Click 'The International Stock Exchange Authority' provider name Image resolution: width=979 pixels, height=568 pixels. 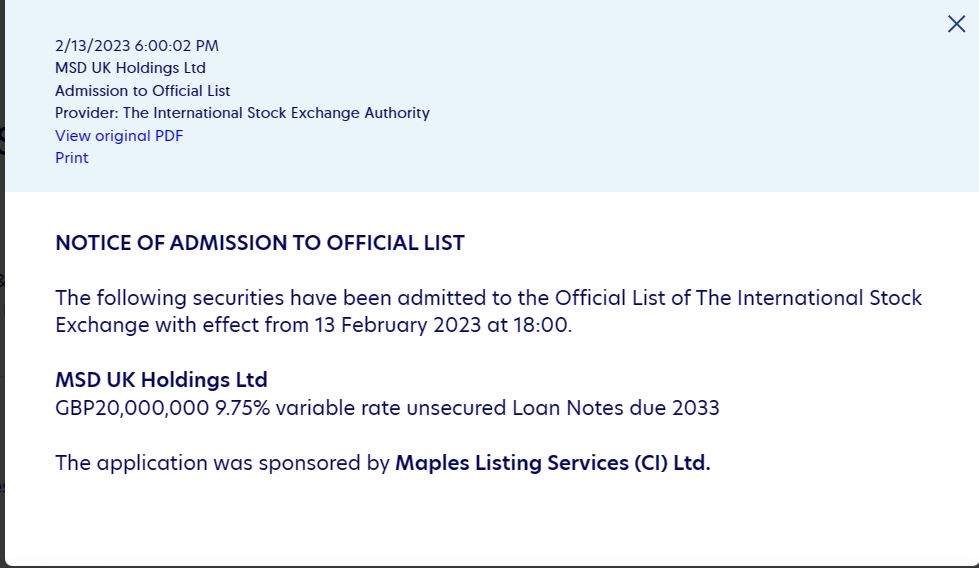pyautogui.click(x=276, y=113)
